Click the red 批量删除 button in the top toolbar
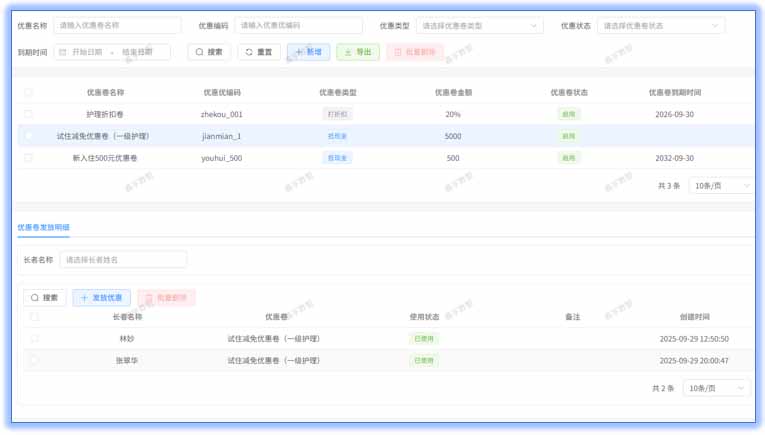Screen dimensions: 765x435 [414, 52]
